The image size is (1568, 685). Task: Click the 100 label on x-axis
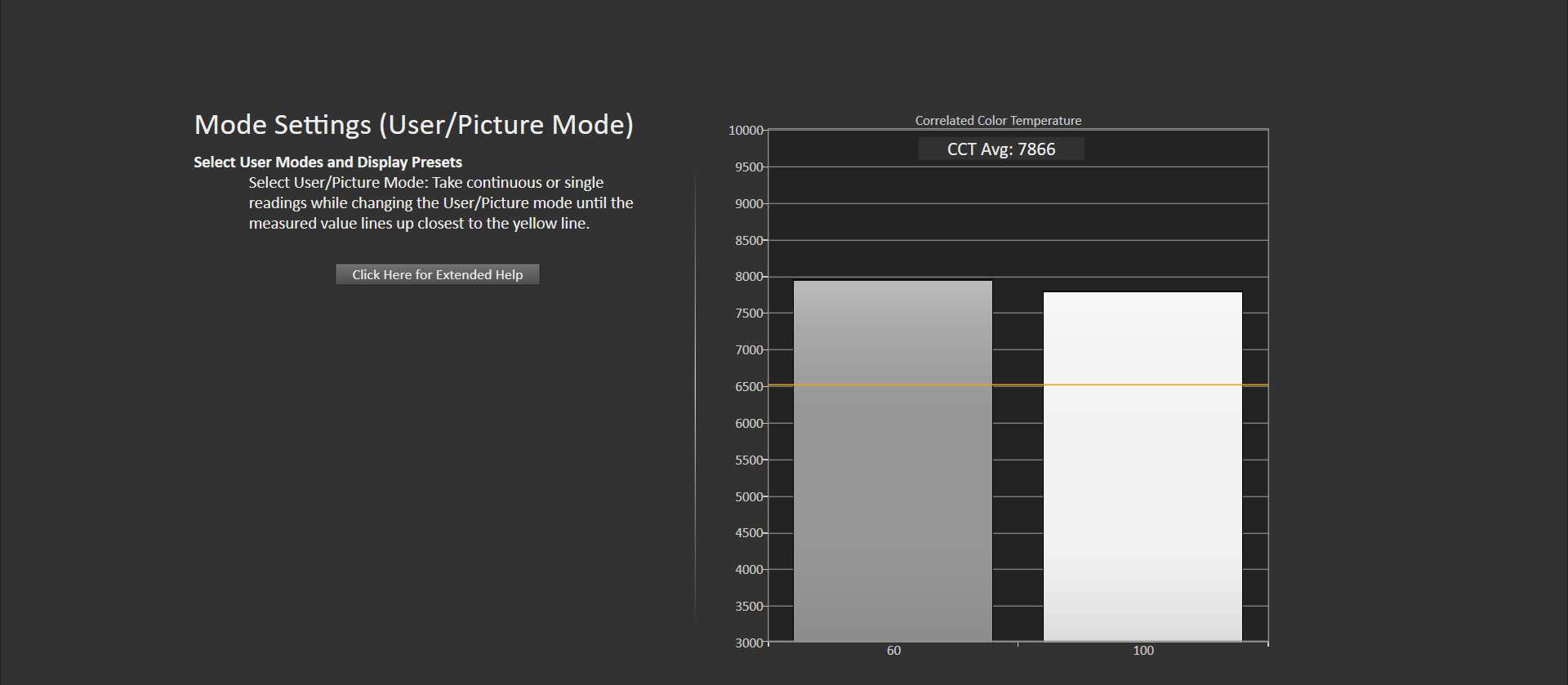click(x=1143, y=651)
